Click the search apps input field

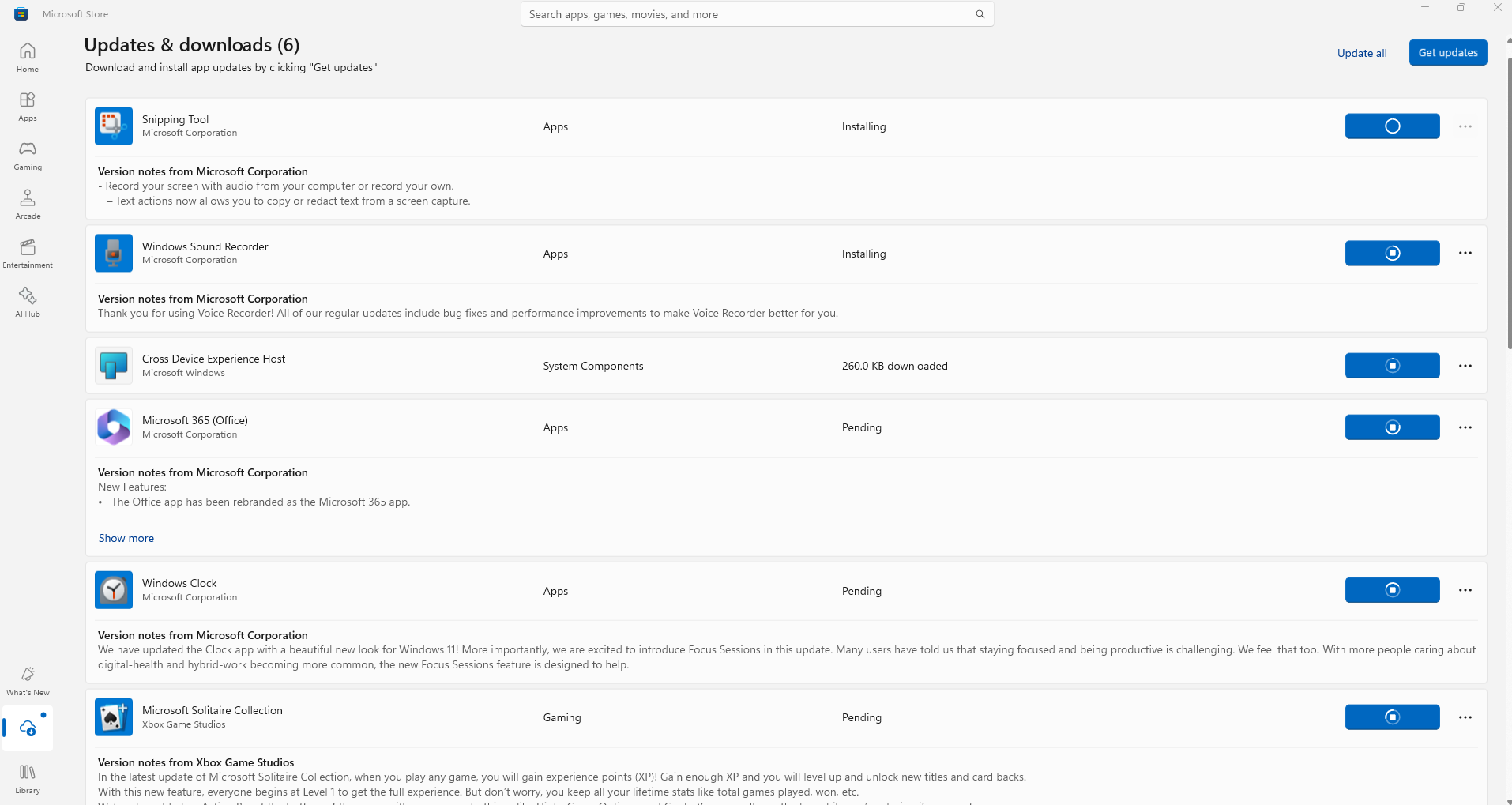point(743,14)
